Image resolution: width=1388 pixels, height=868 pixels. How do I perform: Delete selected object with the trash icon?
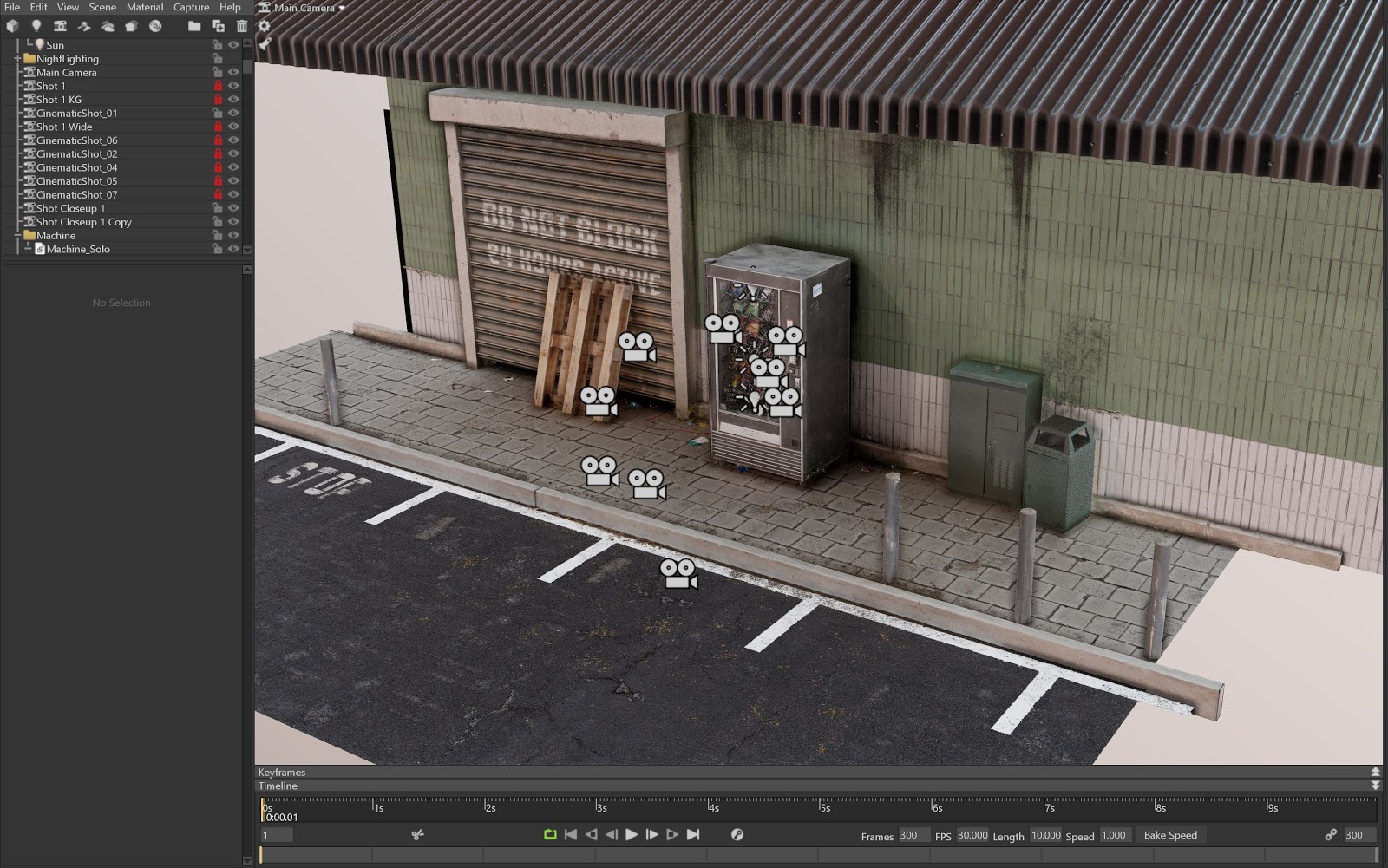[242, 26]
